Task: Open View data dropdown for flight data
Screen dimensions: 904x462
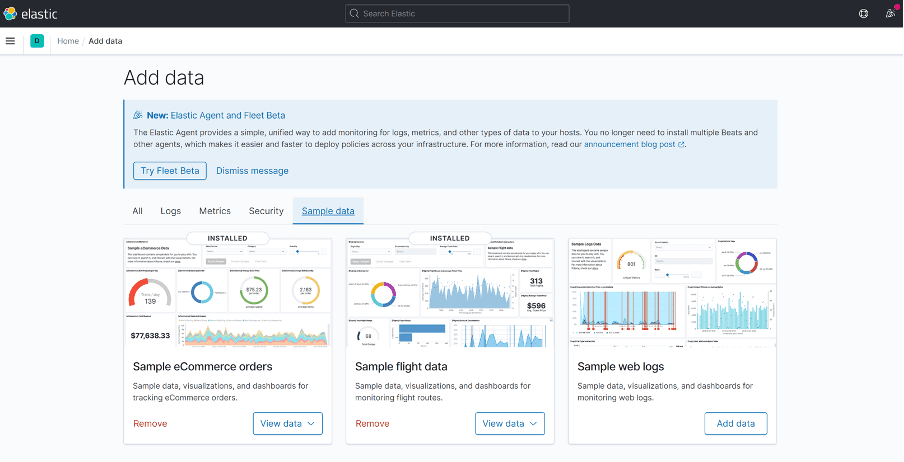Action: click(x=510, y=423)
